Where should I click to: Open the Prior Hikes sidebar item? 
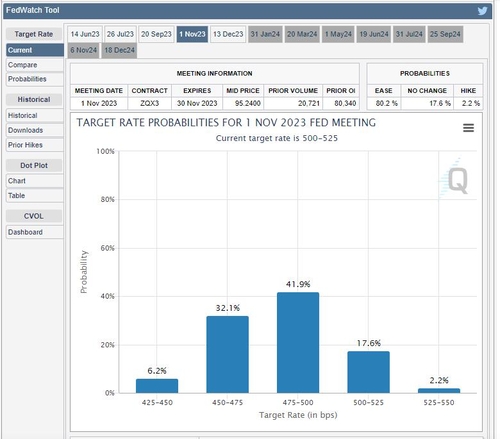35,145
